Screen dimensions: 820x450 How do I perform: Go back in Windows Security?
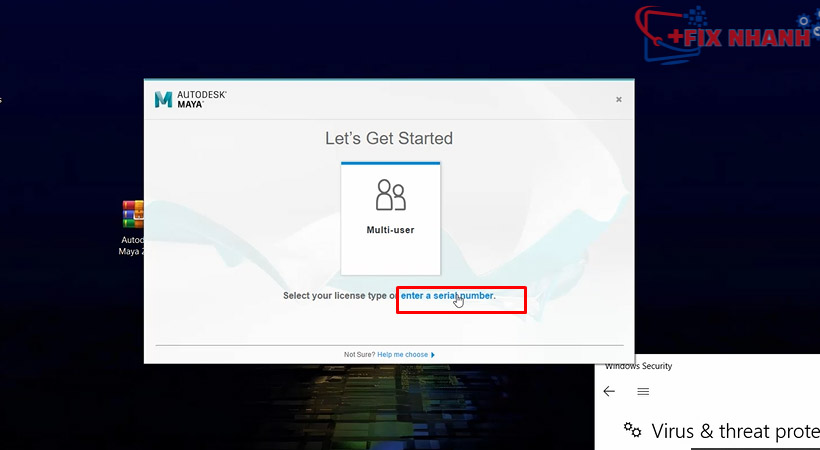pyautogui.click(x=609, y=391)
